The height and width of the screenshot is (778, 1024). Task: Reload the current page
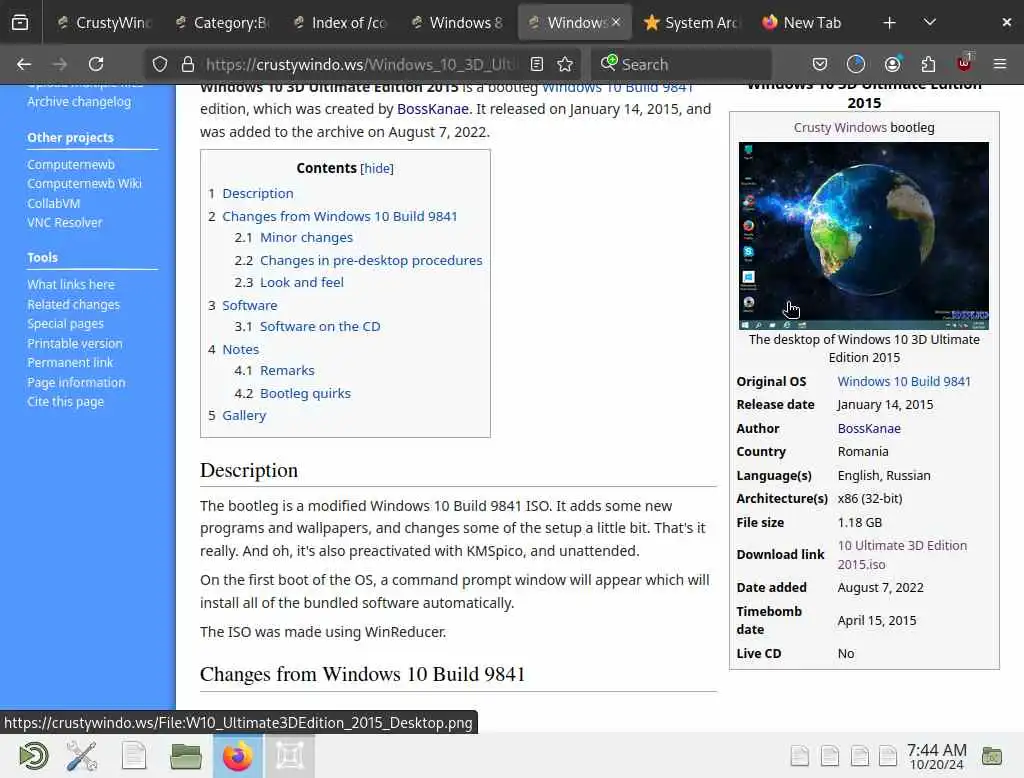pos(96,64)
